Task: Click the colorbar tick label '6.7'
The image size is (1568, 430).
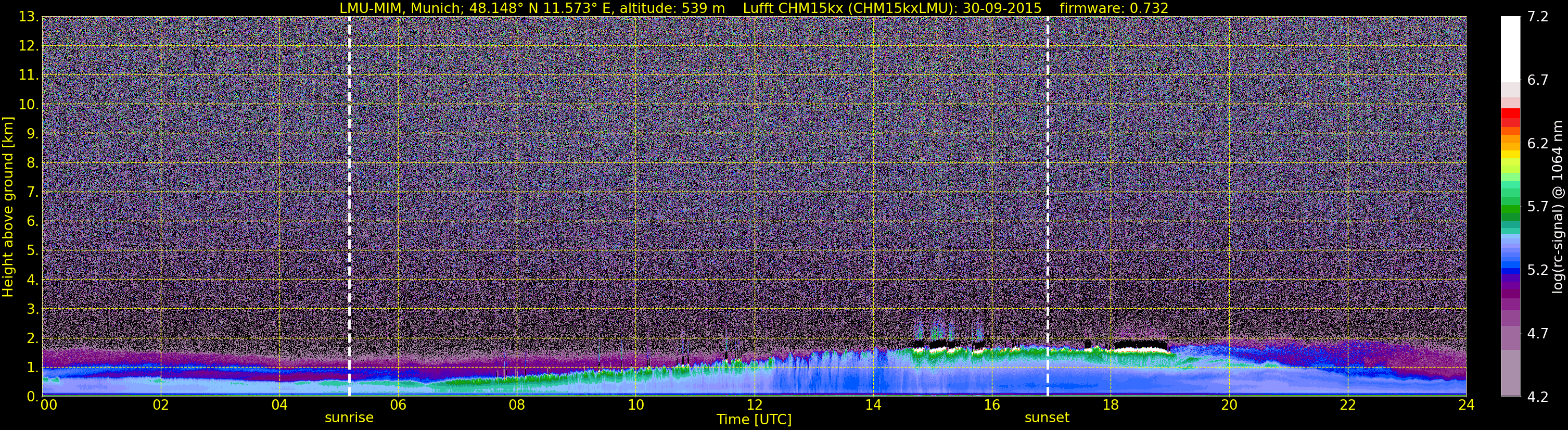Action: [1538, 80]
